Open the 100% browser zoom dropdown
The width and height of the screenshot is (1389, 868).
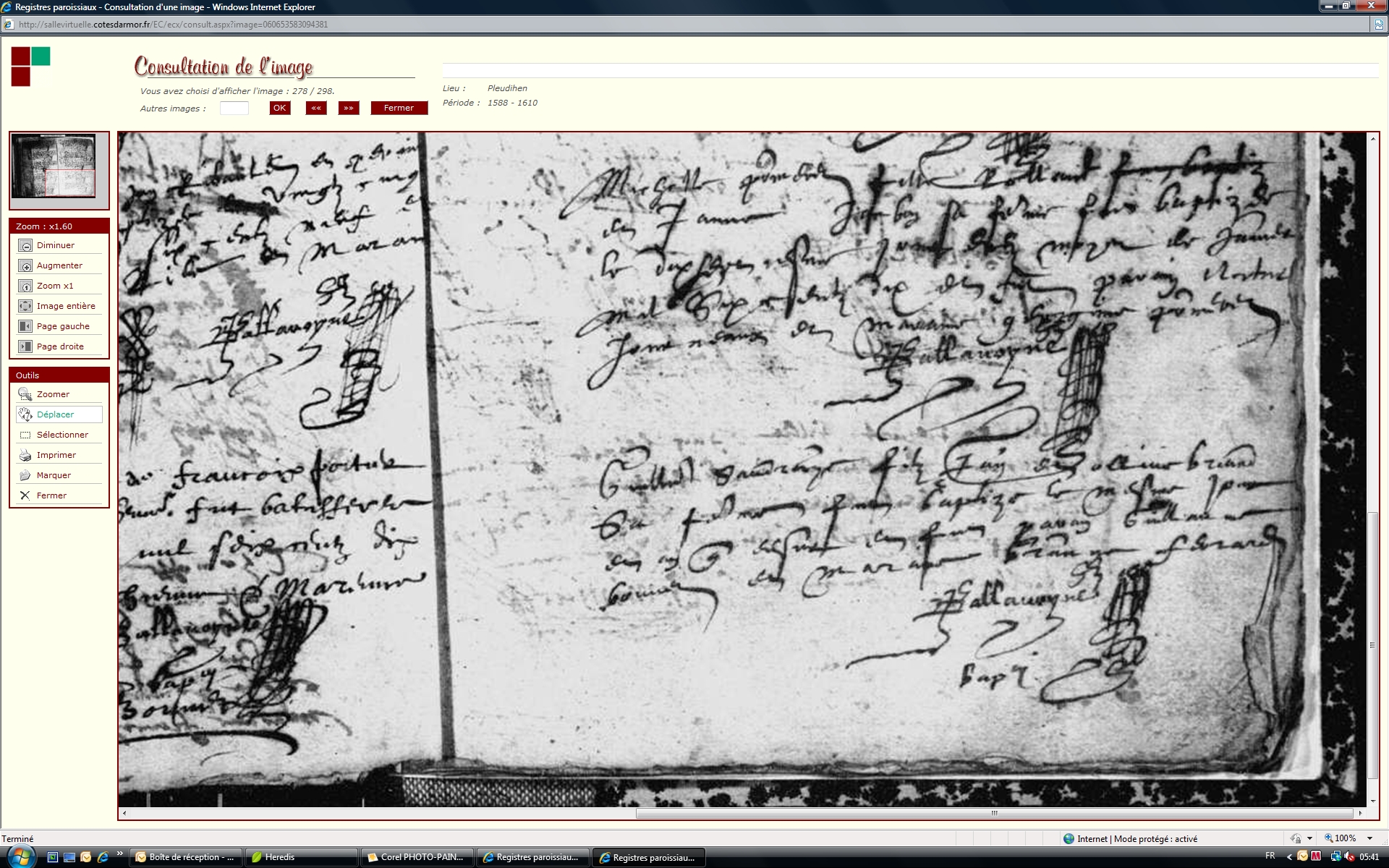(1369, 839)
